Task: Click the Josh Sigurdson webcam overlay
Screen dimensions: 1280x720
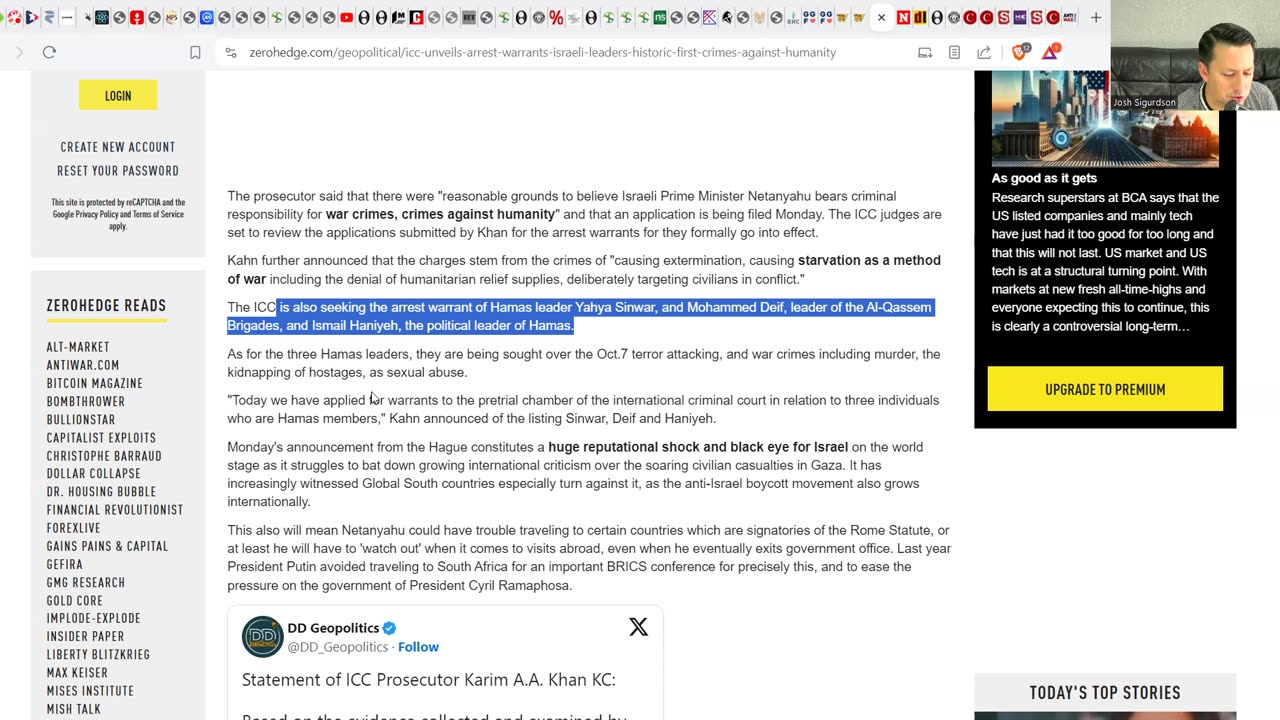Action: pyautogui.click(x=1195, y=55)
